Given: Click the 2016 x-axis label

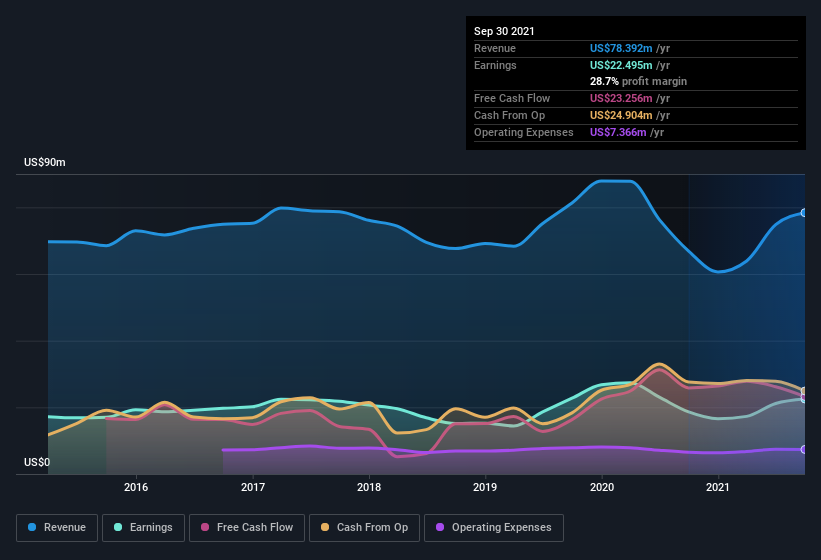Looking at the screenshot, I should [x=136, y=487].
